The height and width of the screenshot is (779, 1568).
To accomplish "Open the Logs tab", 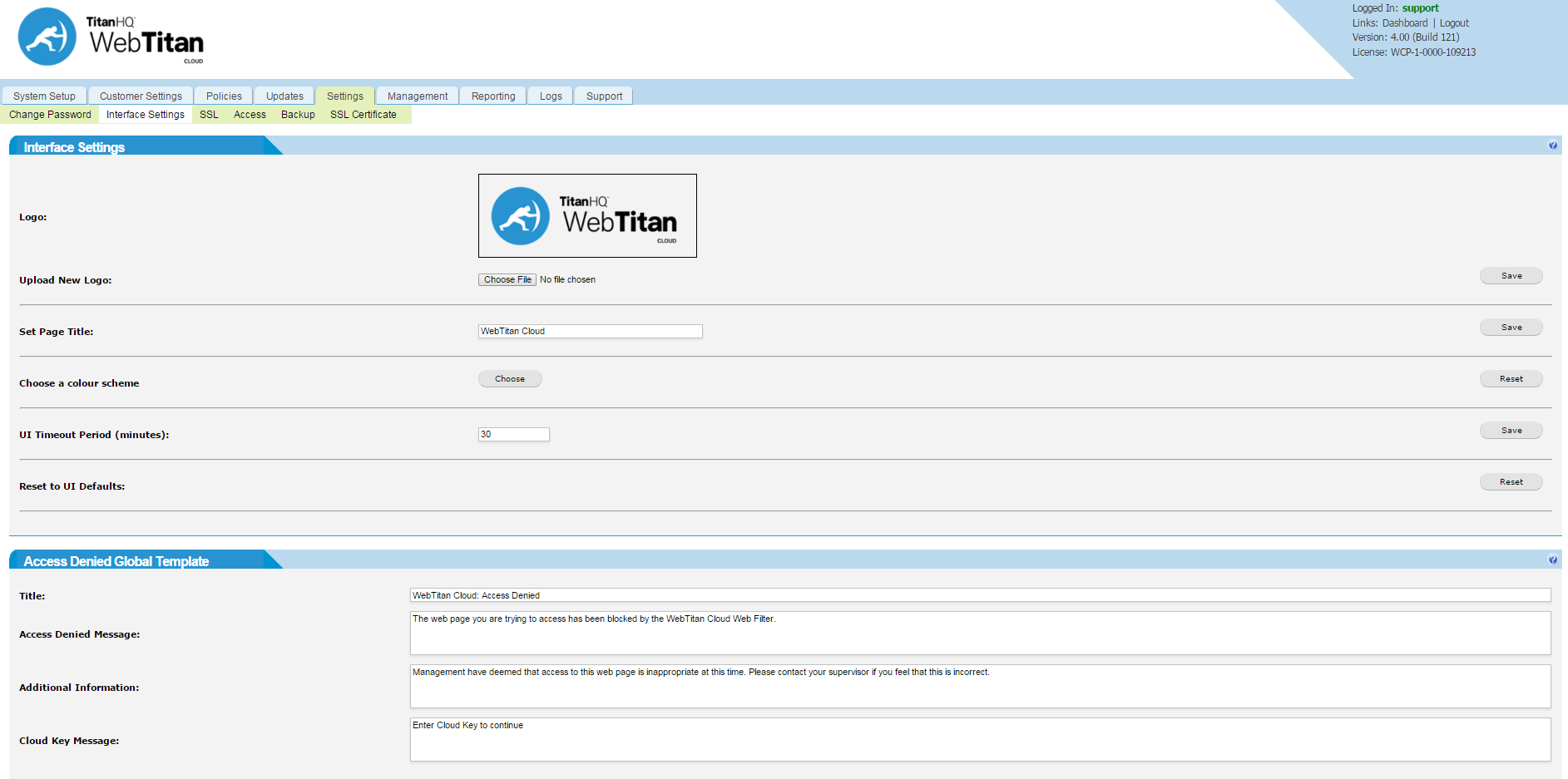I will [551, 96].
